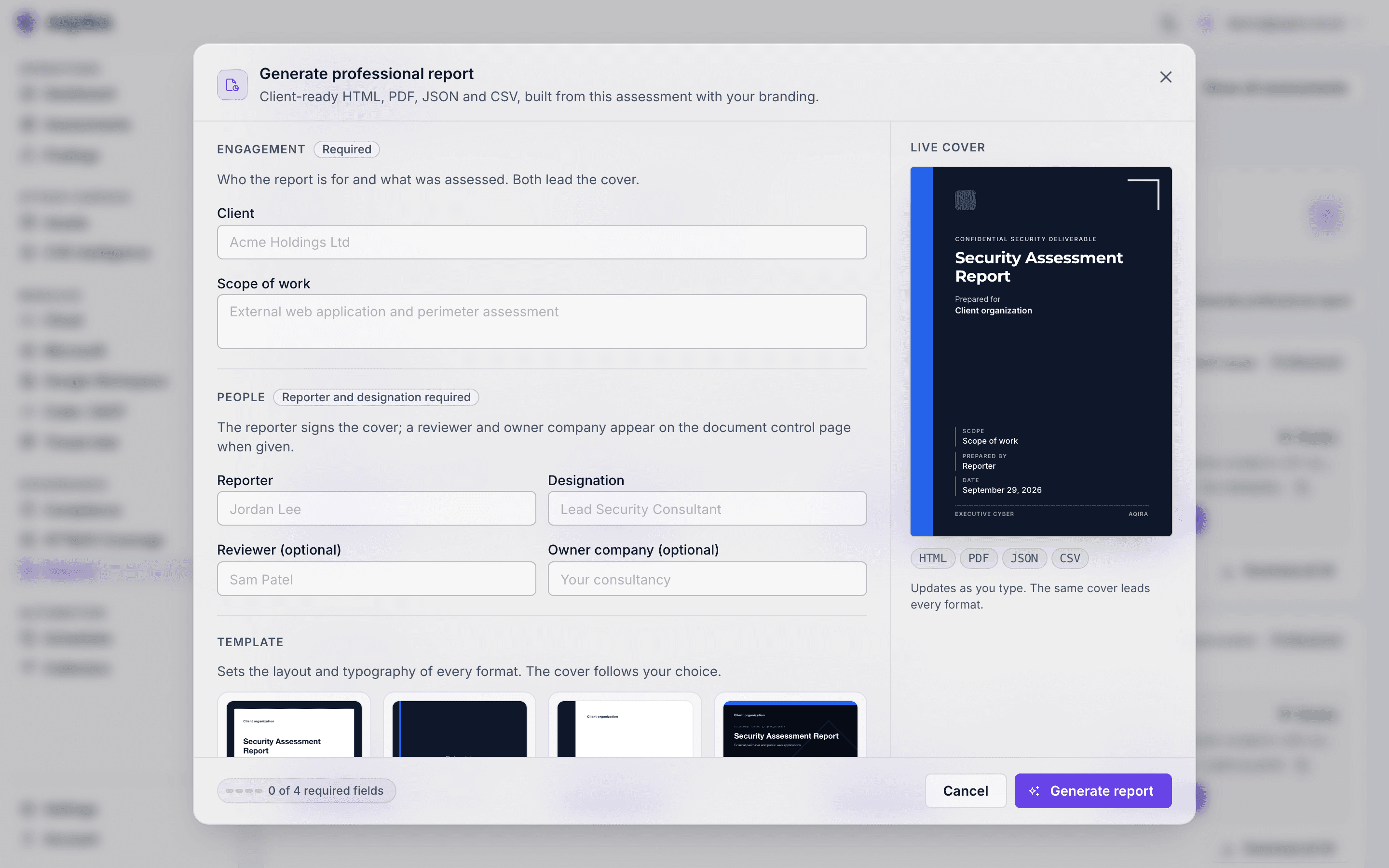Click the logo placeholder on the live cover

tap(966, 200)
